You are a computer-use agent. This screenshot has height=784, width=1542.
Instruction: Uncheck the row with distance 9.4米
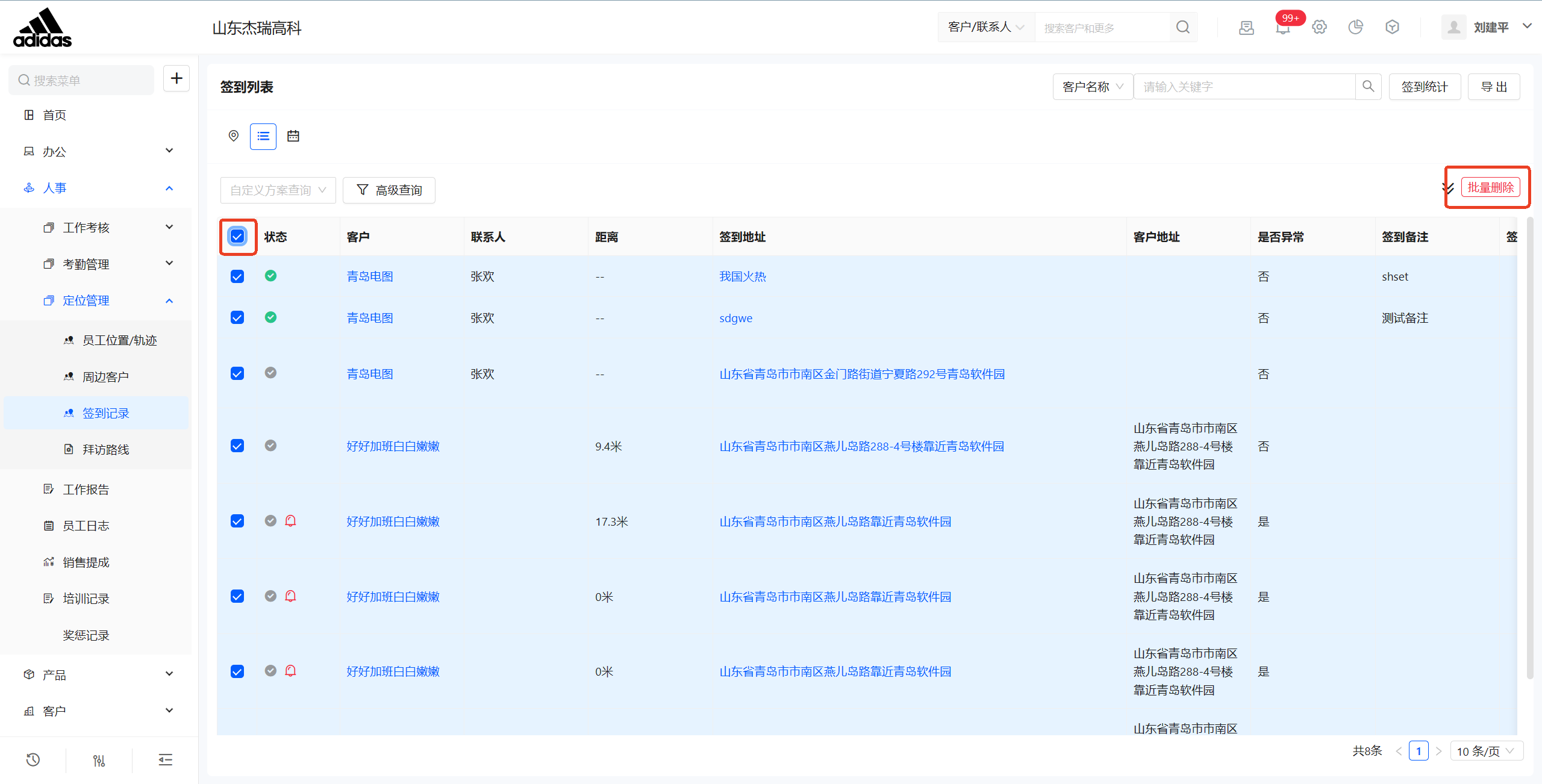pos(237,446)
